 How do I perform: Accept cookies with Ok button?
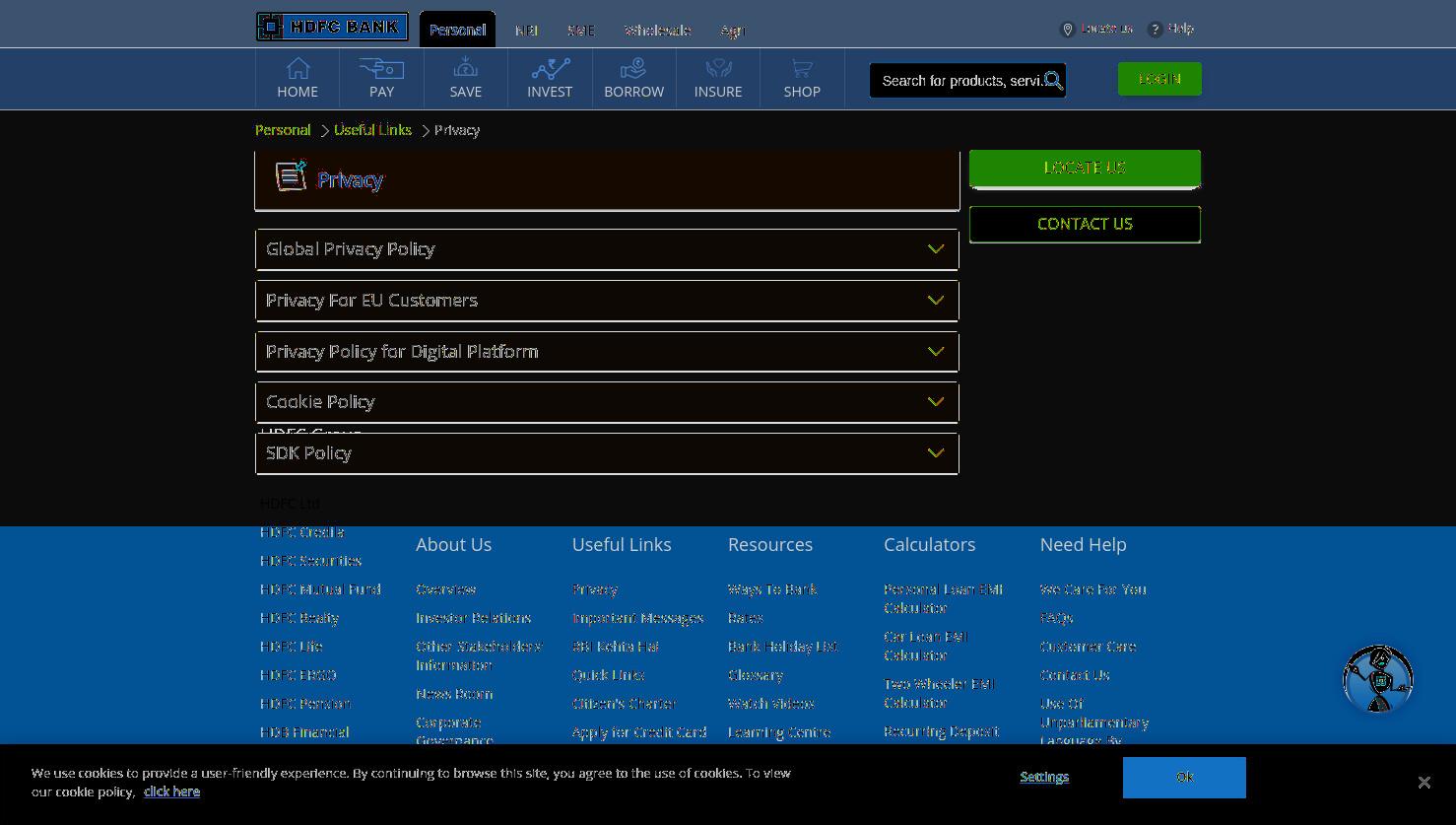[x=1184, y=778]
